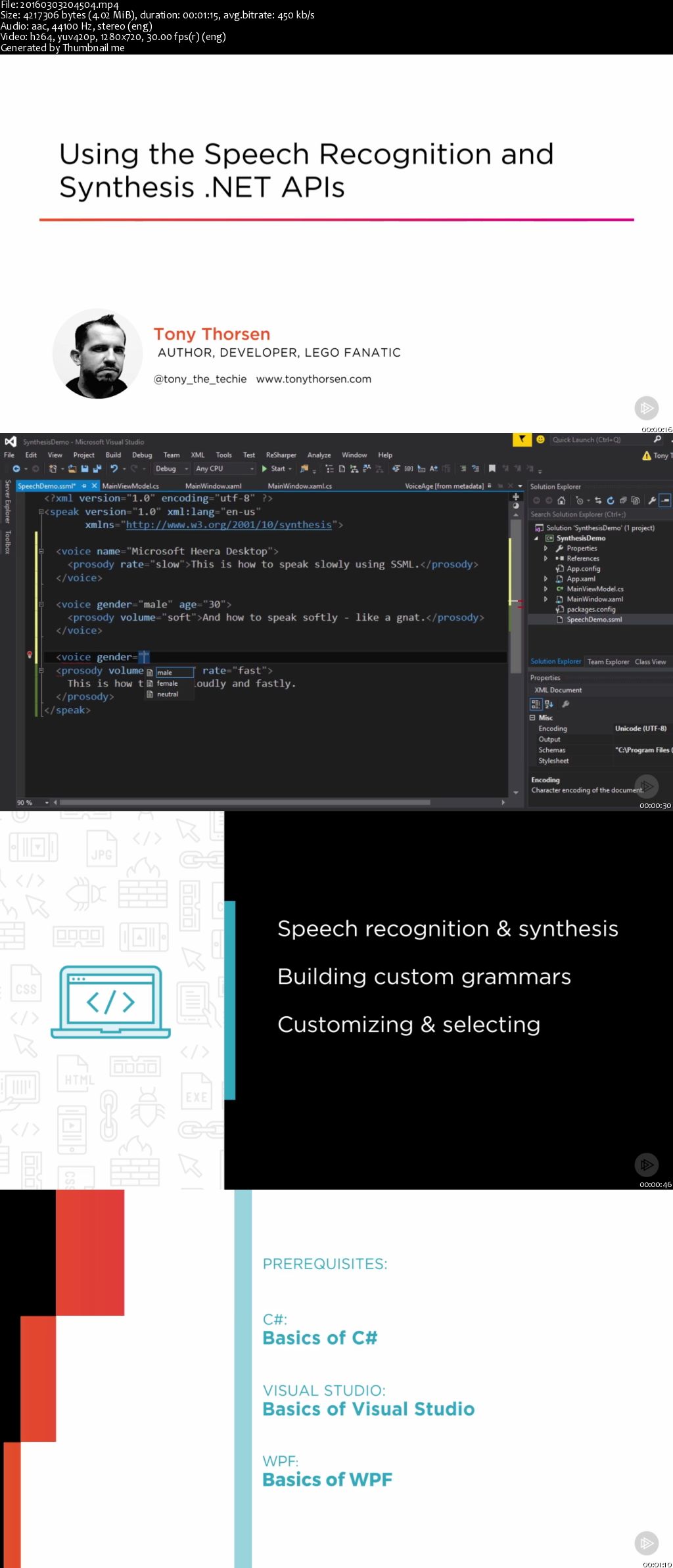
Task: Switch to the MainWindow.xaml.cs tab
Action: tap(300, 485)
